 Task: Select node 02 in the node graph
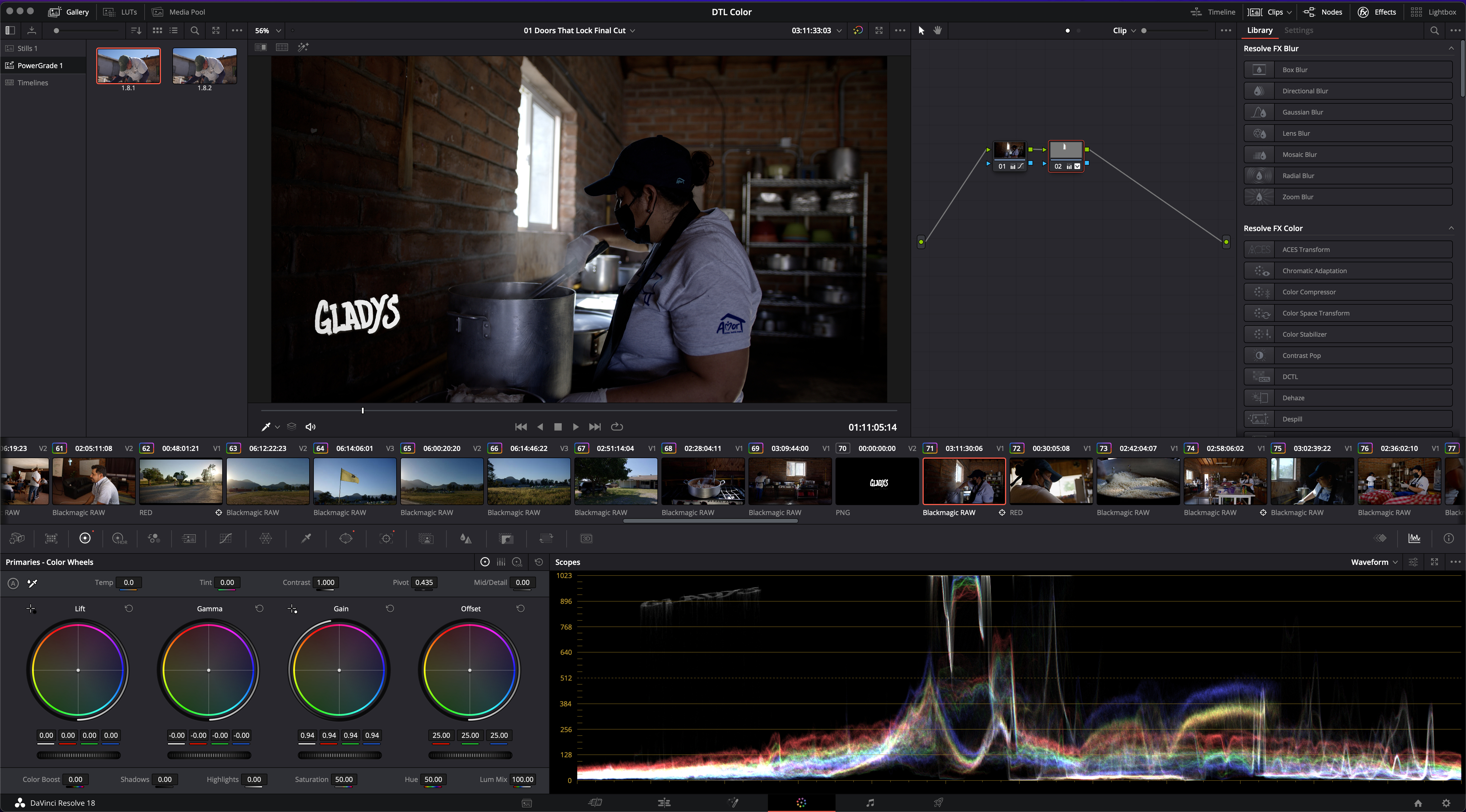click(x=1066, y=156)
